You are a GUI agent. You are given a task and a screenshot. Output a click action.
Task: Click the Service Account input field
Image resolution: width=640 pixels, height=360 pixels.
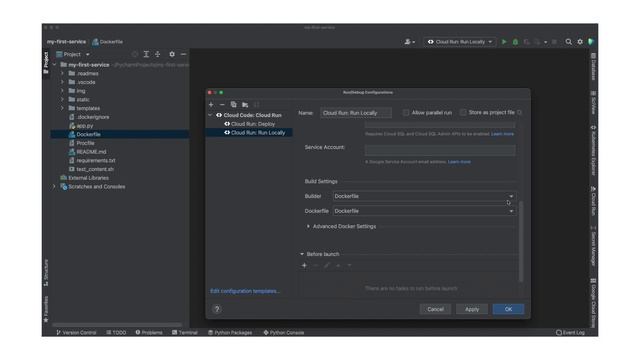[440, 150]
